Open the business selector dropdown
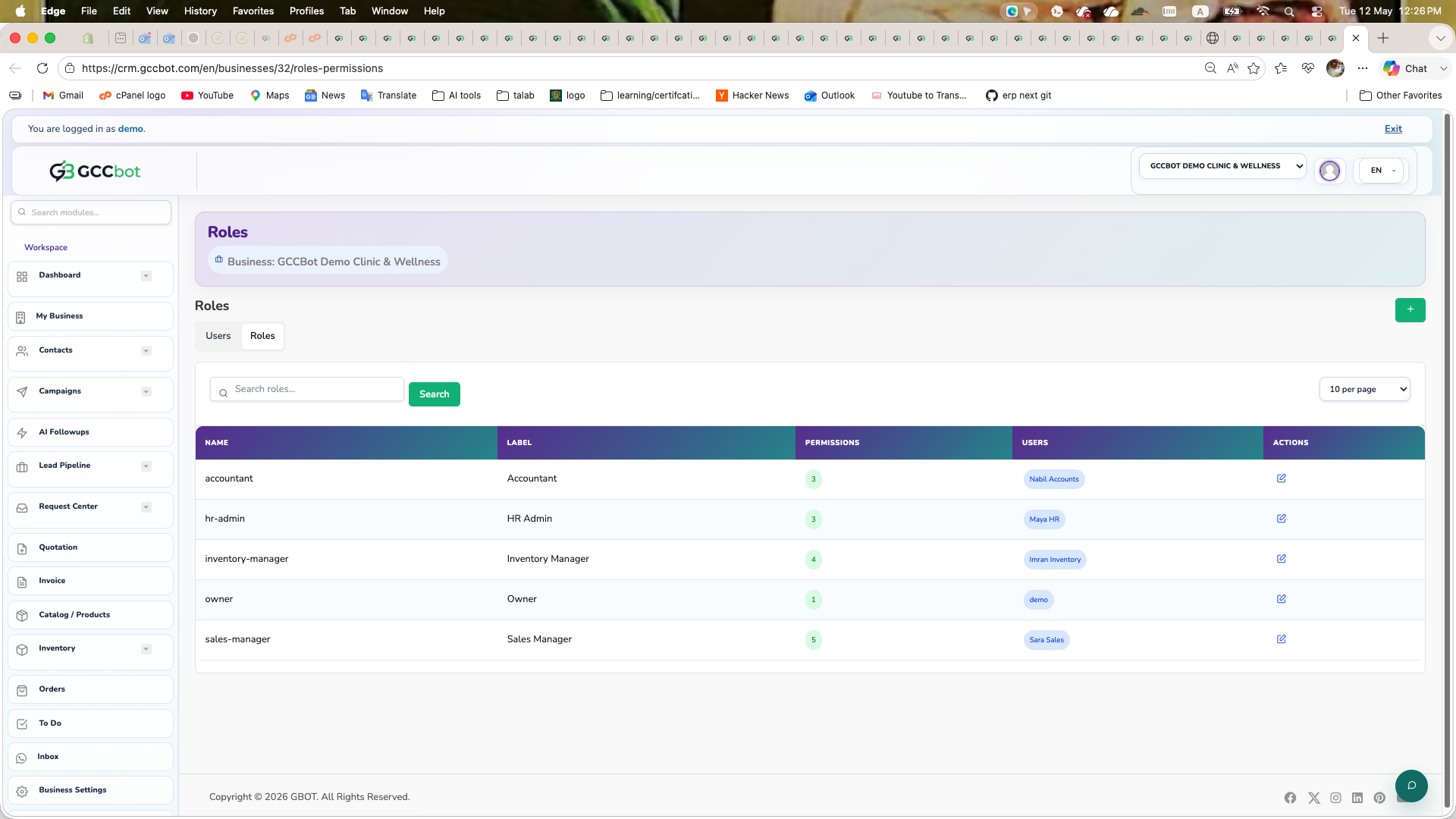This screenshot has width=1456, height=819. coord(1222,166)
